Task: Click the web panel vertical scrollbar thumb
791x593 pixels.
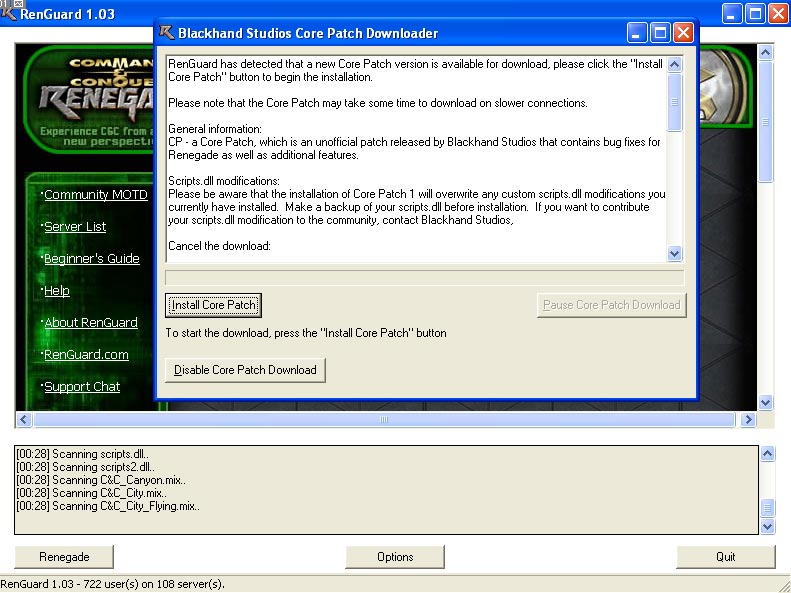Action: click(x=766, y=122)
